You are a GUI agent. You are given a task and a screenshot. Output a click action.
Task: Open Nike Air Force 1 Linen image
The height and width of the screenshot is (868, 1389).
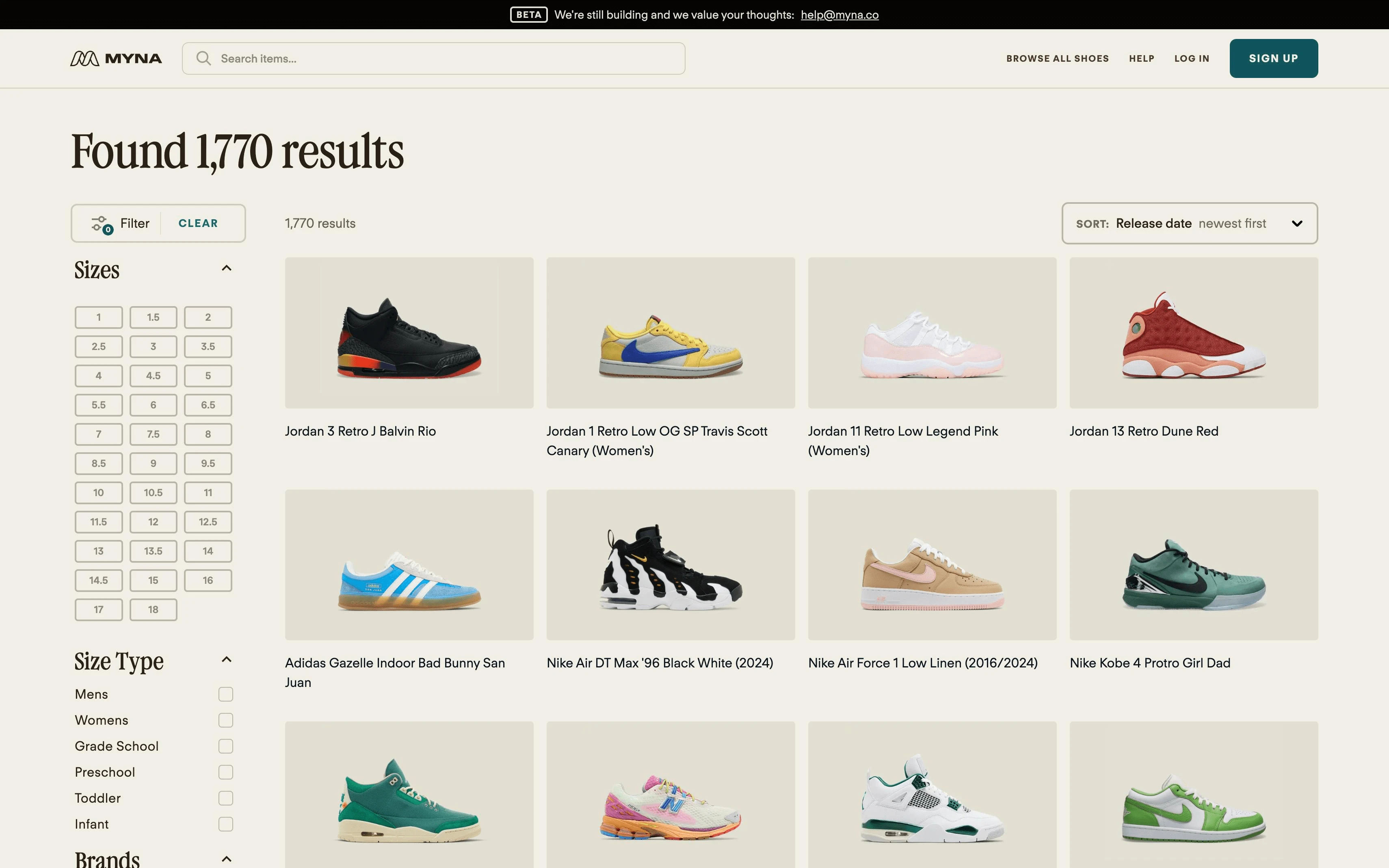click(x=932, y=565)
